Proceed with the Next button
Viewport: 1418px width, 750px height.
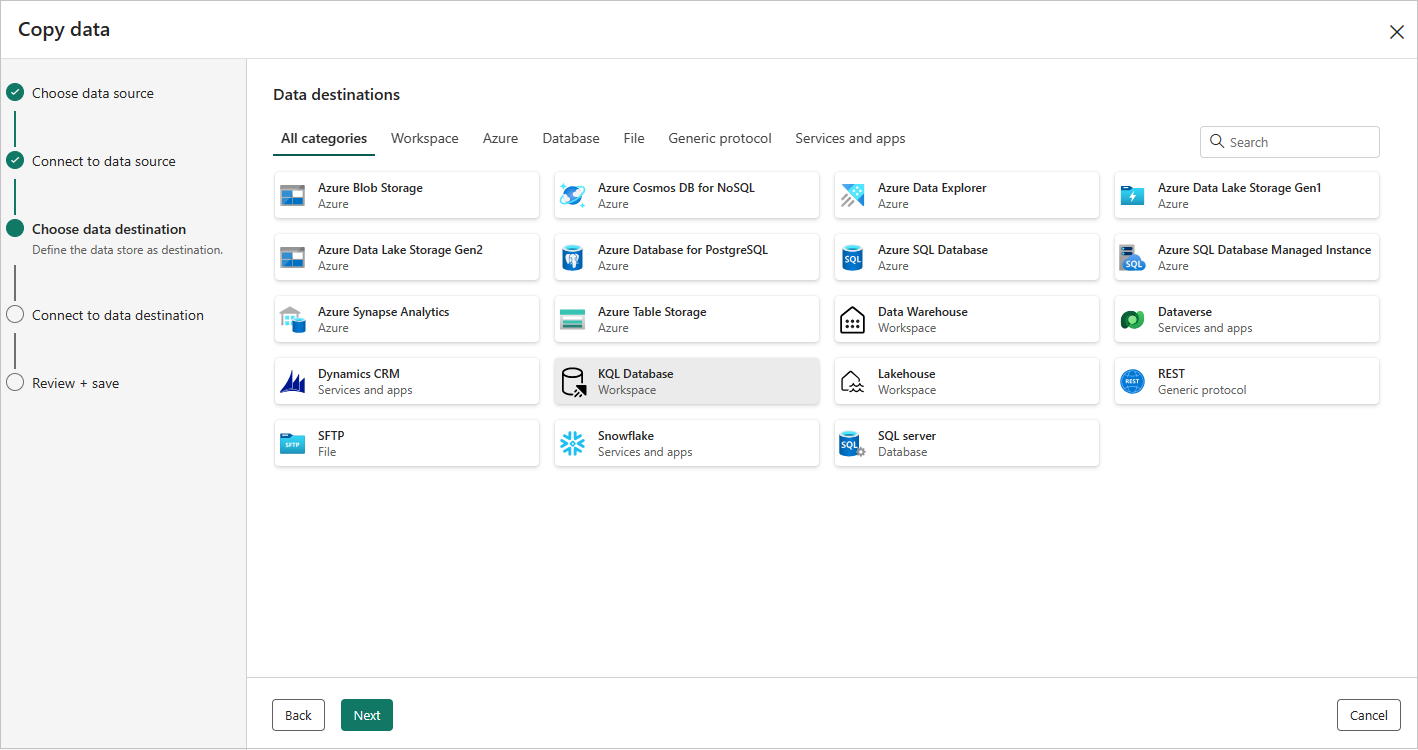coord(367,715)
